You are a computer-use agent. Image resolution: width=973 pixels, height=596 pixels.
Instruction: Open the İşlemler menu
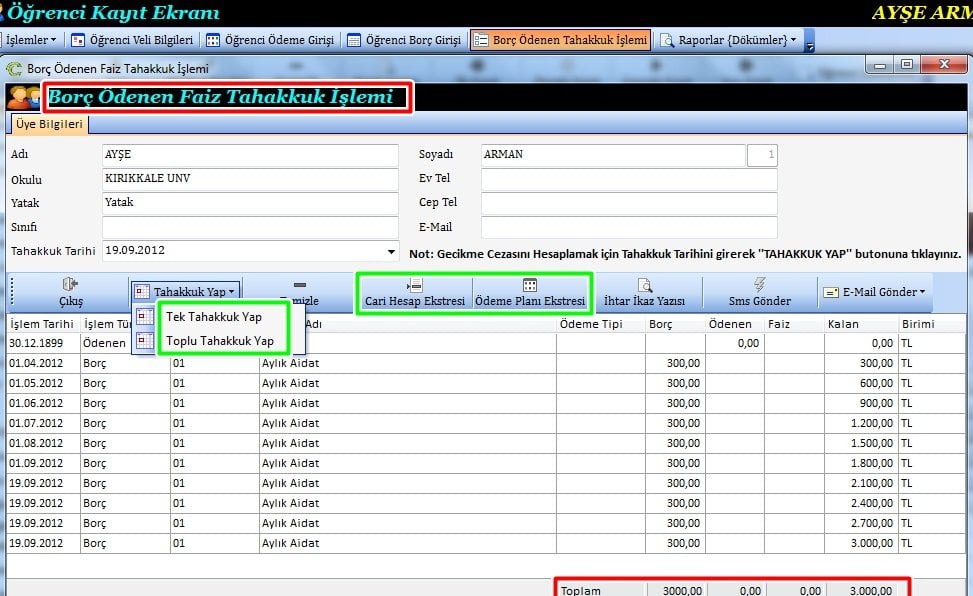(x=31, y=40)
